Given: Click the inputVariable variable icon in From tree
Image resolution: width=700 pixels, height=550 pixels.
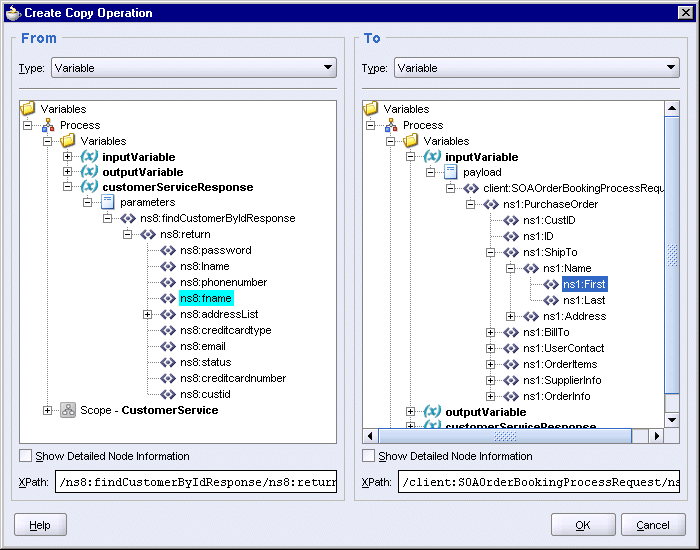Looking at the screenshot, I should (x=89, y=157).
